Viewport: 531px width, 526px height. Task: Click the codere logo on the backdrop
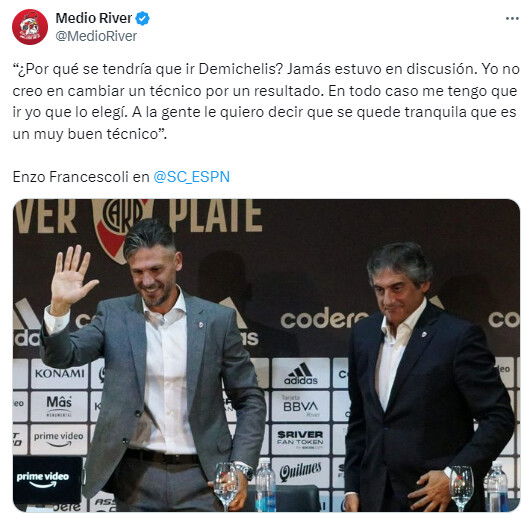324,318
